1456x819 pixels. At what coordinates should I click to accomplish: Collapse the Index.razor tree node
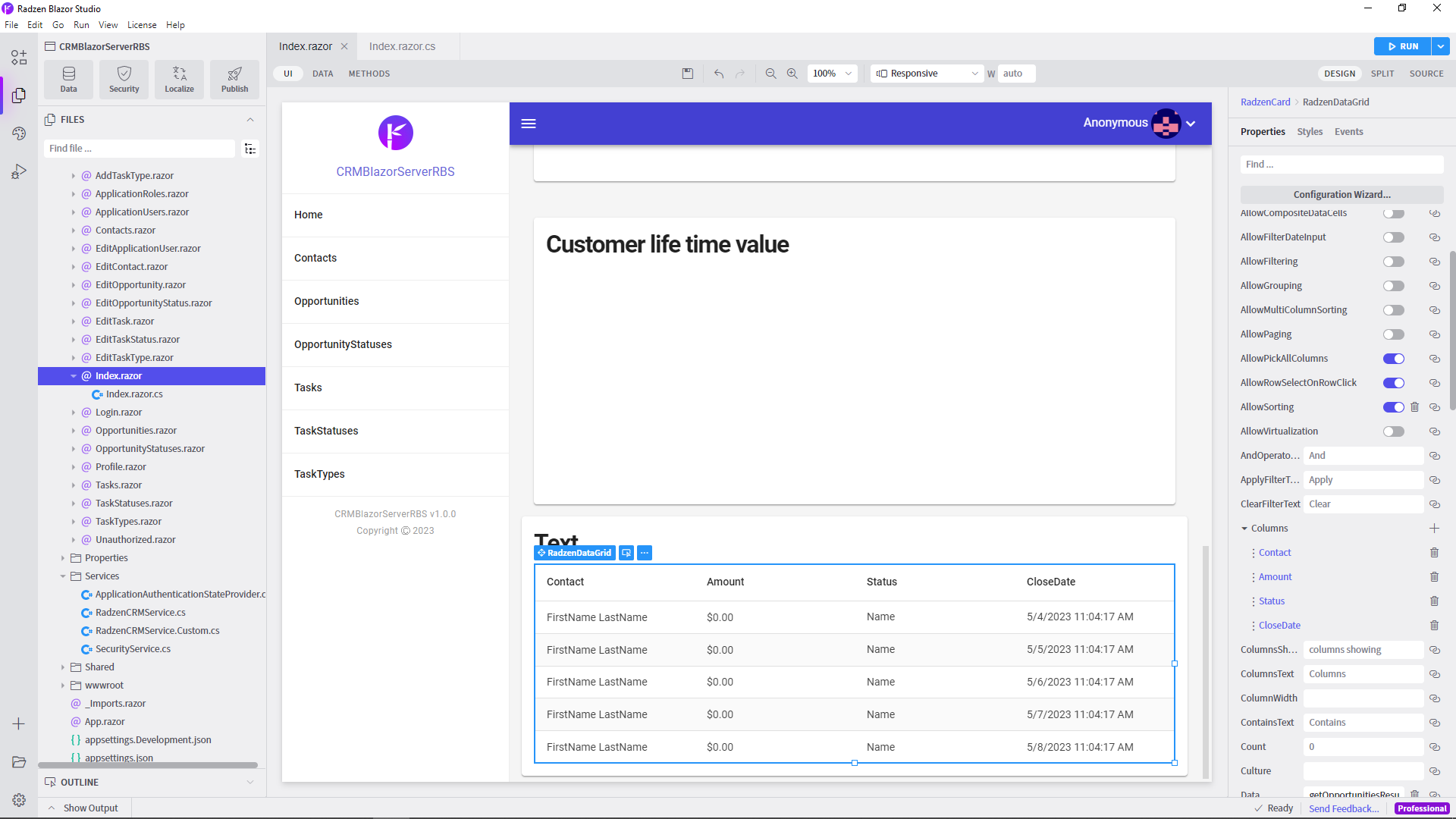point(74,376)
